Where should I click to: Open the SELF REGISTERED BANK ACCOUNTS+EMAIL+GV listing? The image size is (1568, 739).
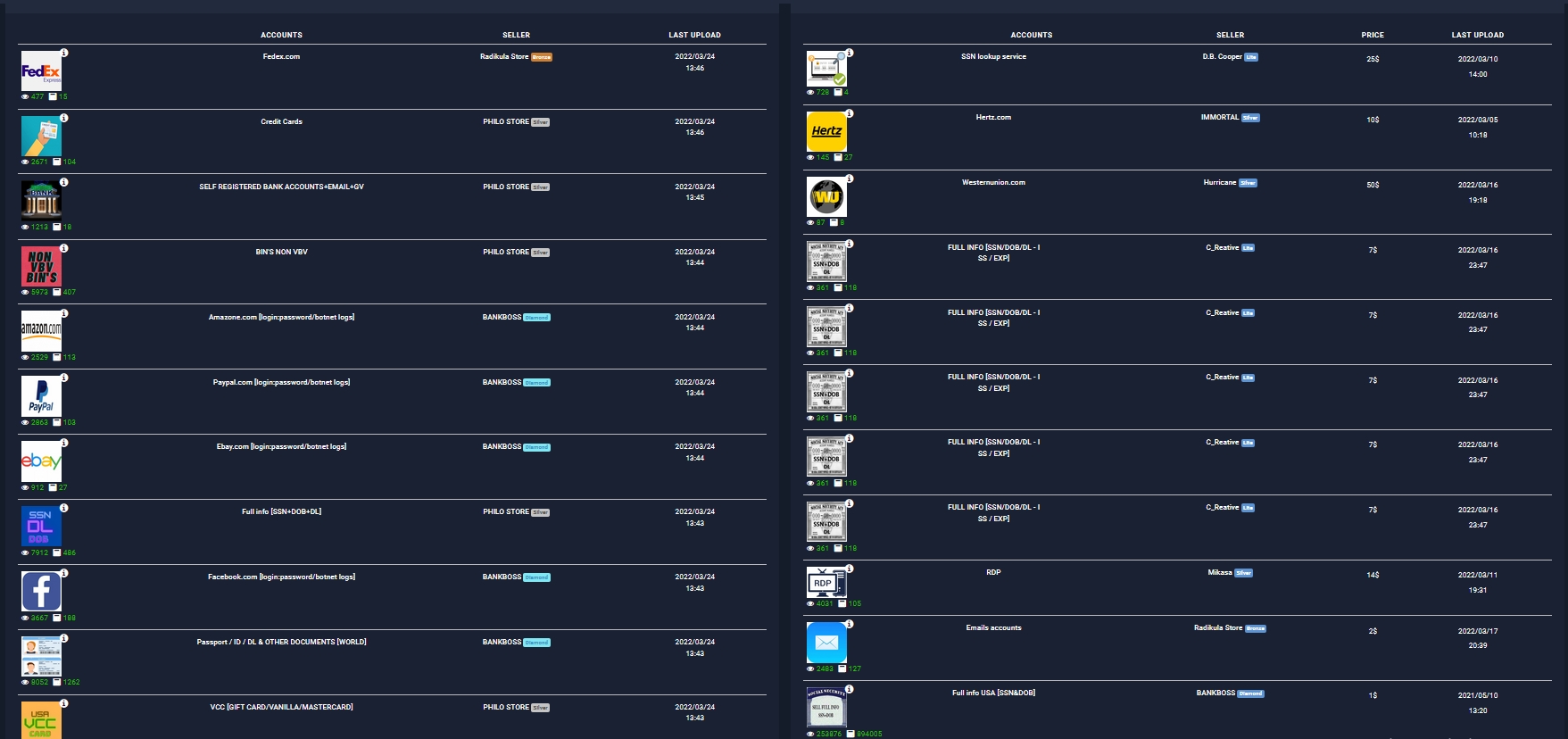pos(281,187)
